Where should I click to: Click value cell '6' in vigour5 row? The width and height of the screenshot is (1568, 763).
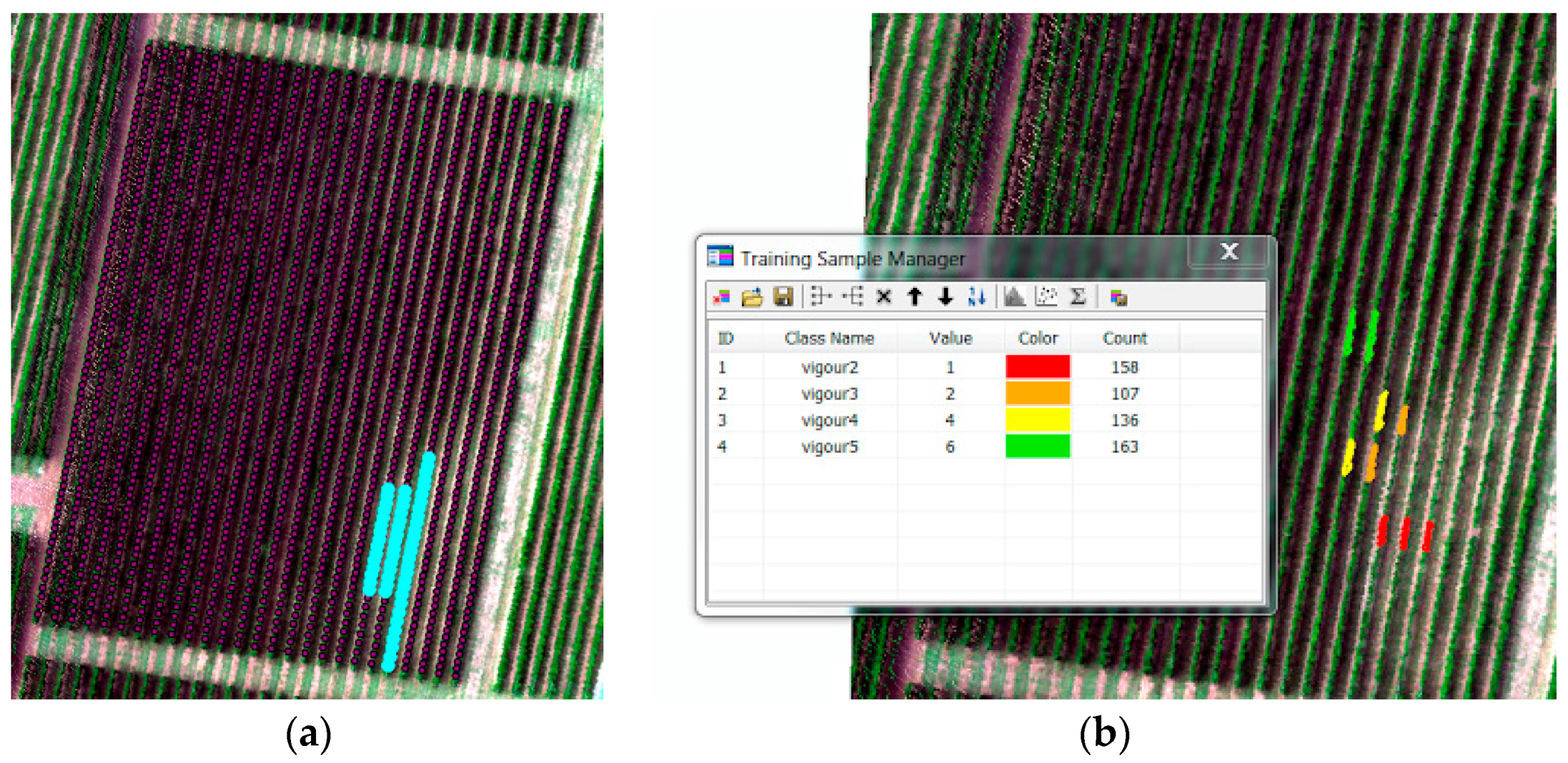tap(950, 447)
